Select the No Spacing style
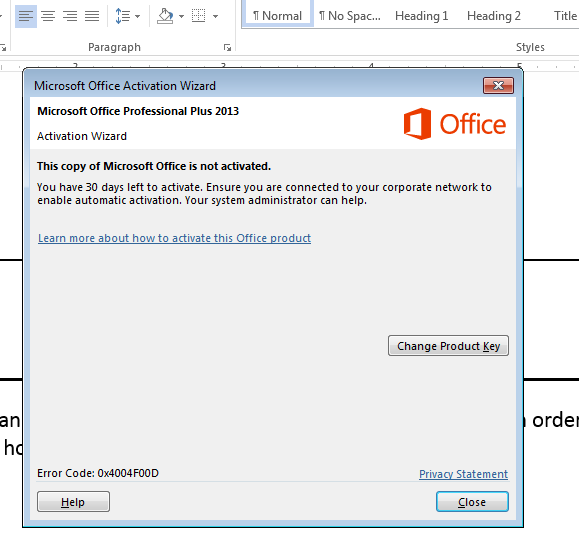Screen dimensions: 579x553 (x=350, y=16)
